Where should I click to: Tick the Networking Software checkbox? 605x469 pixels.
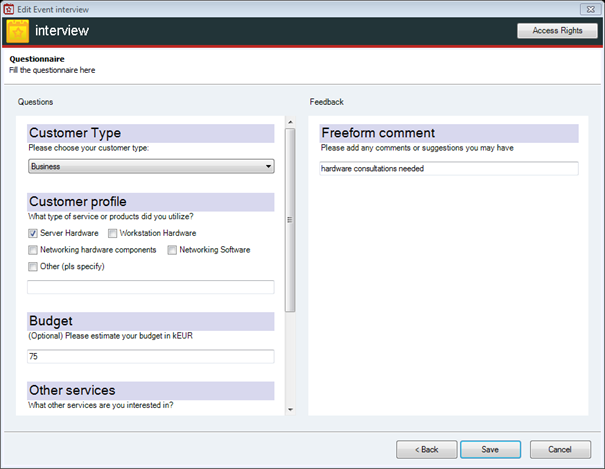click(x=172, y=250)
